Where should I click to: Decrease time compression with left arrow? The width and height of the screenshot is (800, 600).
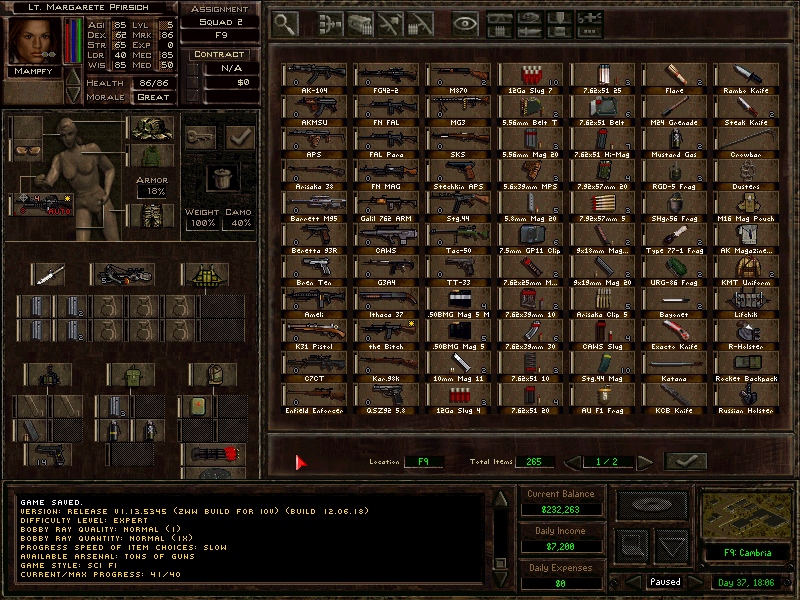633,582
